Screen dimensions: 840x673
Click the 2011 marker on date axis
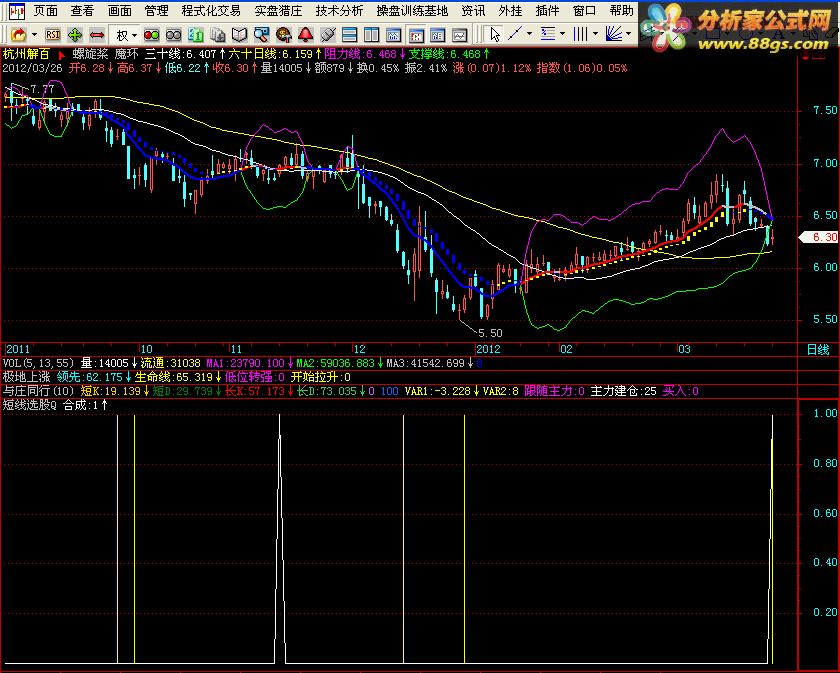18,349
